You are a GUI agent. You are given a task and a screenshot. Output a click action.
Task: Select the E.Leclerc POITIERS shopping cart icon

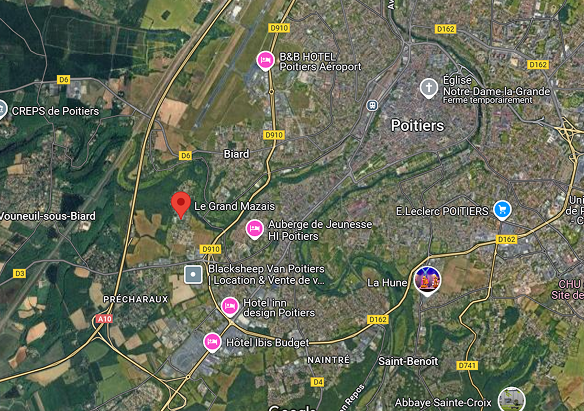click(502, 210)
